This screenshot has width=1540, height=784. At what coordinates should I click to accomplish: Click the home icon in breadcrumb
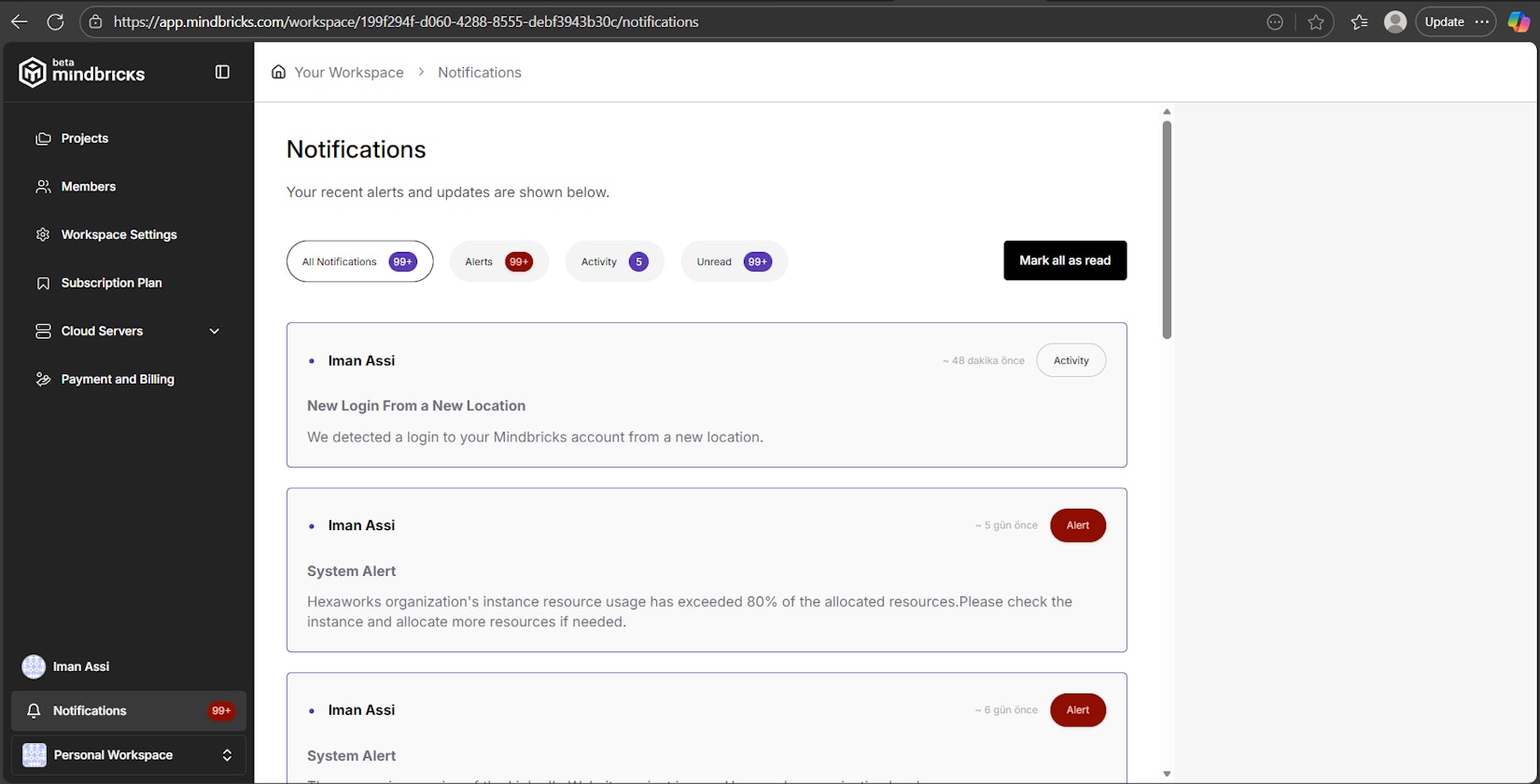point(278,72)
